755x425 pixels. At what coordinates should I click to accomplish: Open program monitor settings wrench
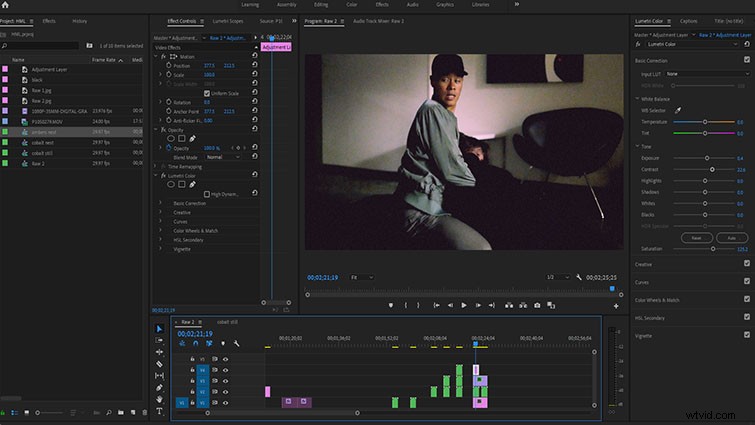(x=579, y=277)
